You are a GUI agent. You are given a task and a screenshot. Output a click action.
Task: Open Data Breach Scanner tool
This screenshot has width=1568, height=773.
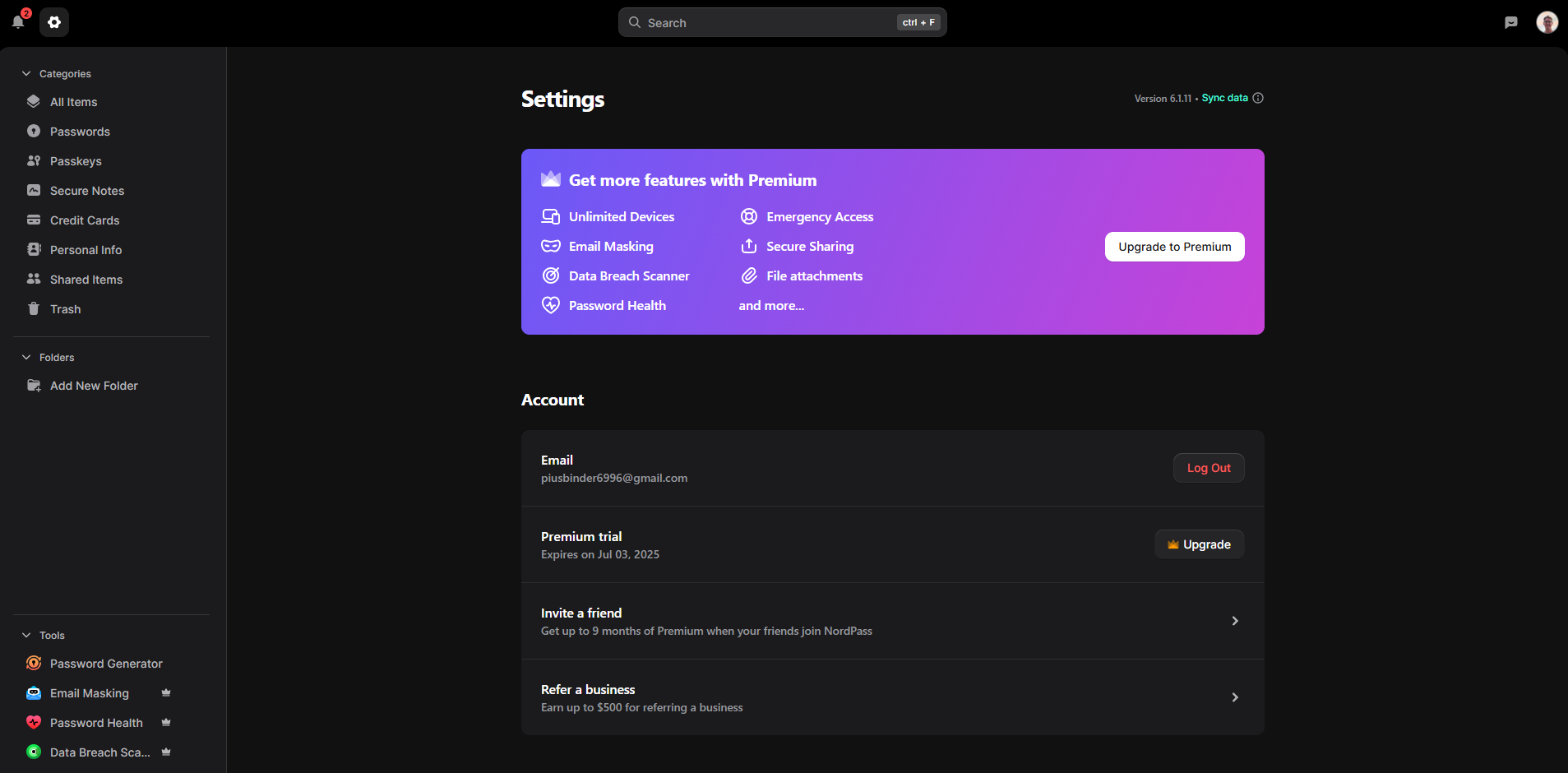pyautogui.click(x=99, y=752)
